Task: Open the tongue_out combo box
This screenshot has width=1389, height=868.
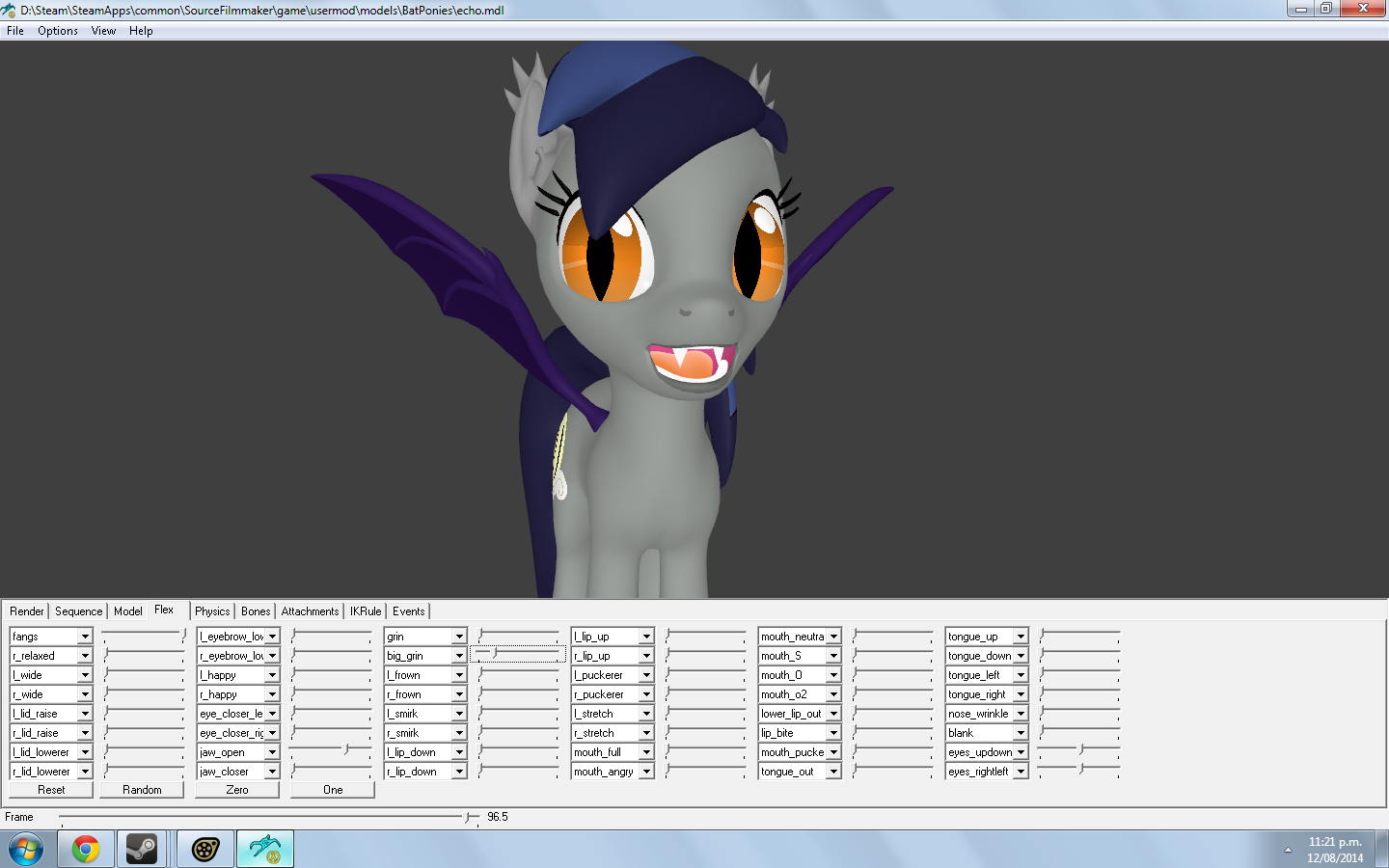Action: [833, 772]
